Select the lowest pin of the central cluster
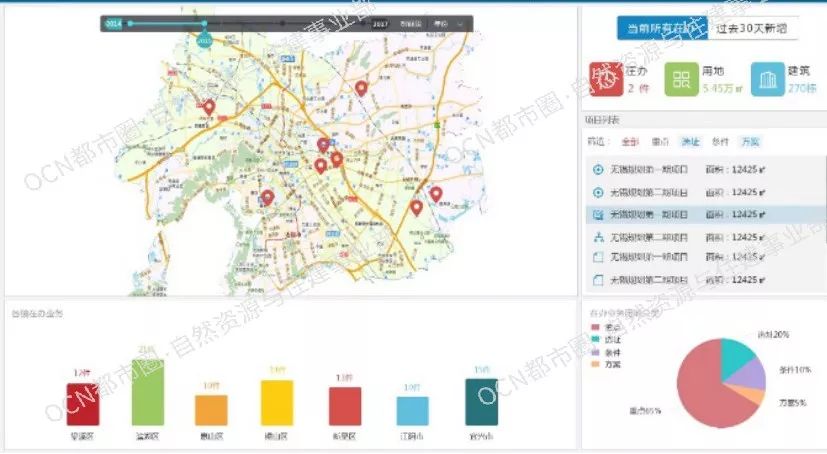This screenshot has width=827, height=454. 320,166
